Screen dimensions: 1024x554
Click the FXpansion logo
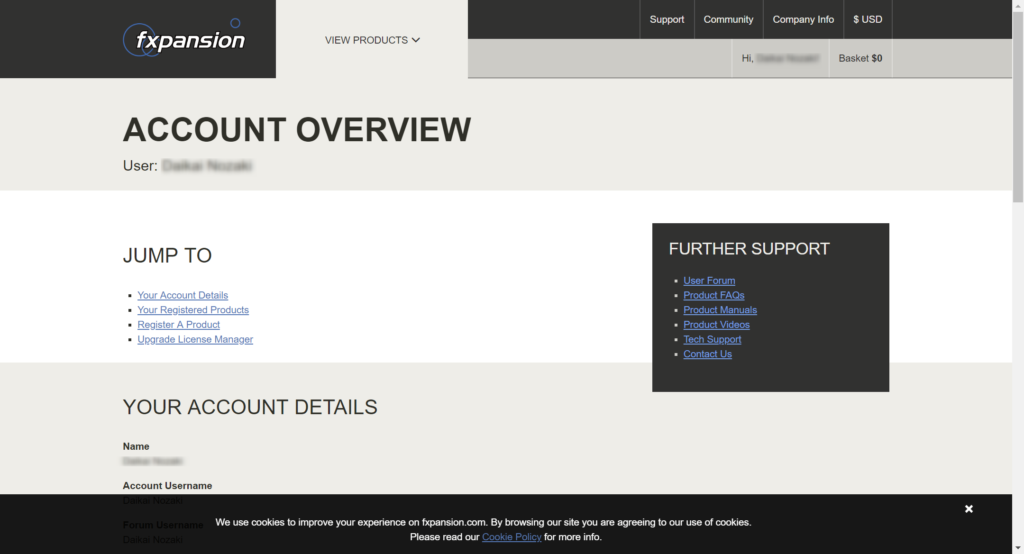pos(184,40)
